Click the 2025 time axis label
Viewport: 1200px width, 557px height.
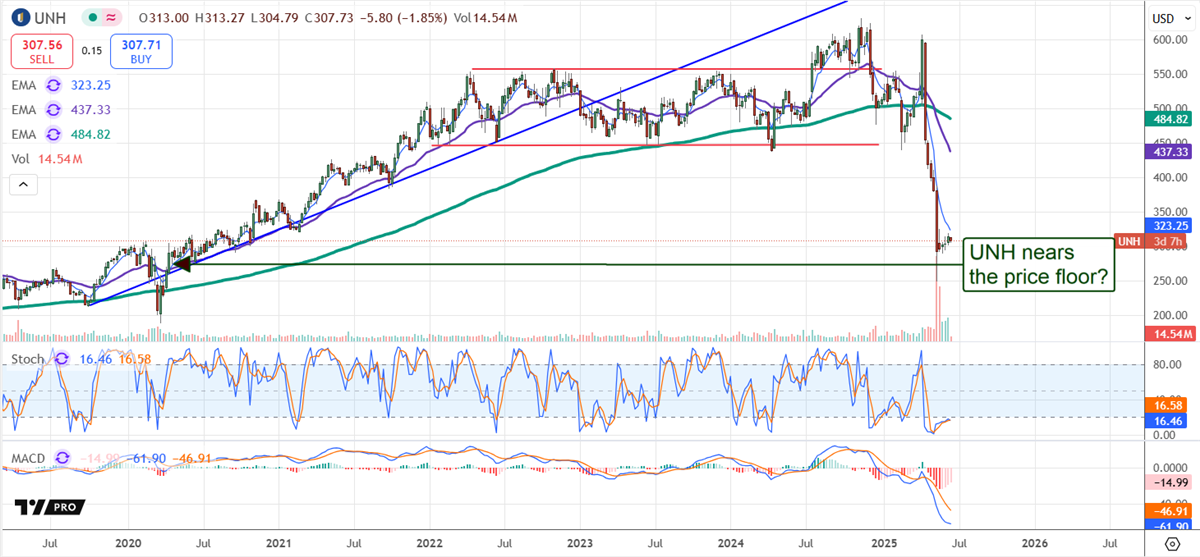click(884, 544)
